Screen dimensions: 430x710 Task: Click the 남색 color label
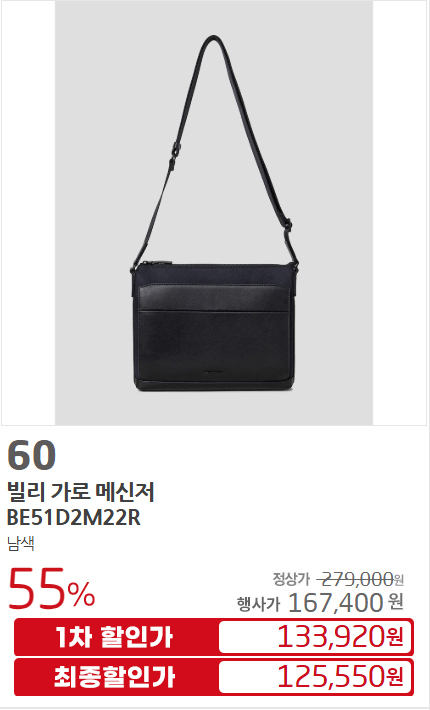click(21, 543)
